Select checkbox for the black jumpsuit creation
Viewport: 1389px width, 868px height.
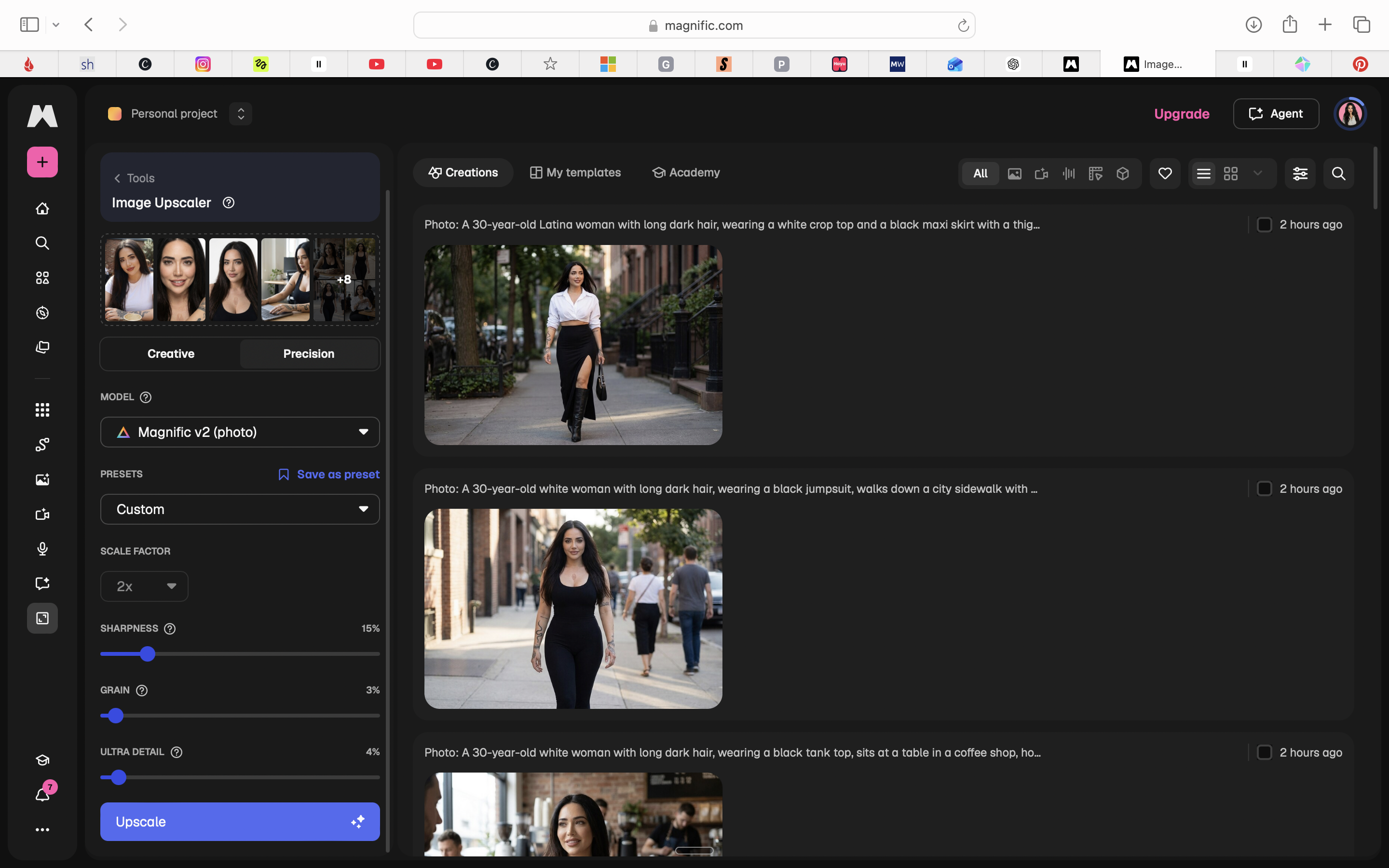tap(1264, 488)
